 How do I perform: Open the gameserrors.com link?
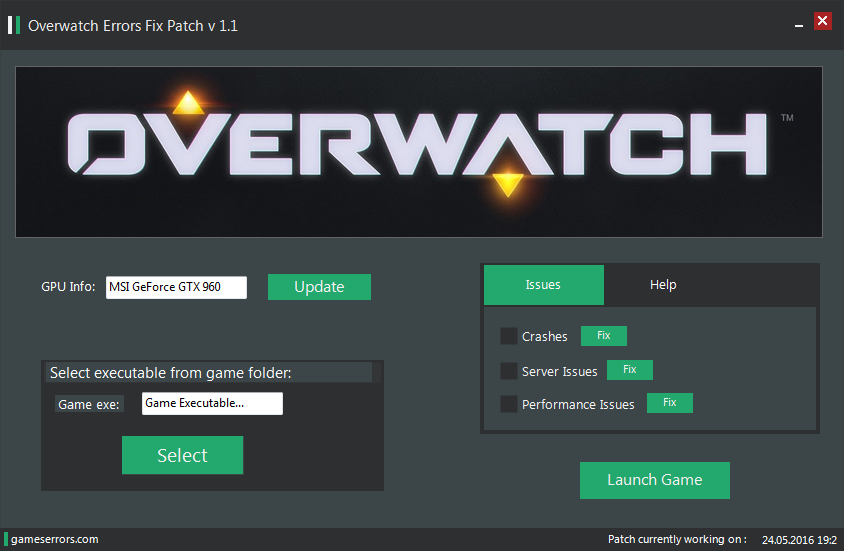(x=54, y=539)
